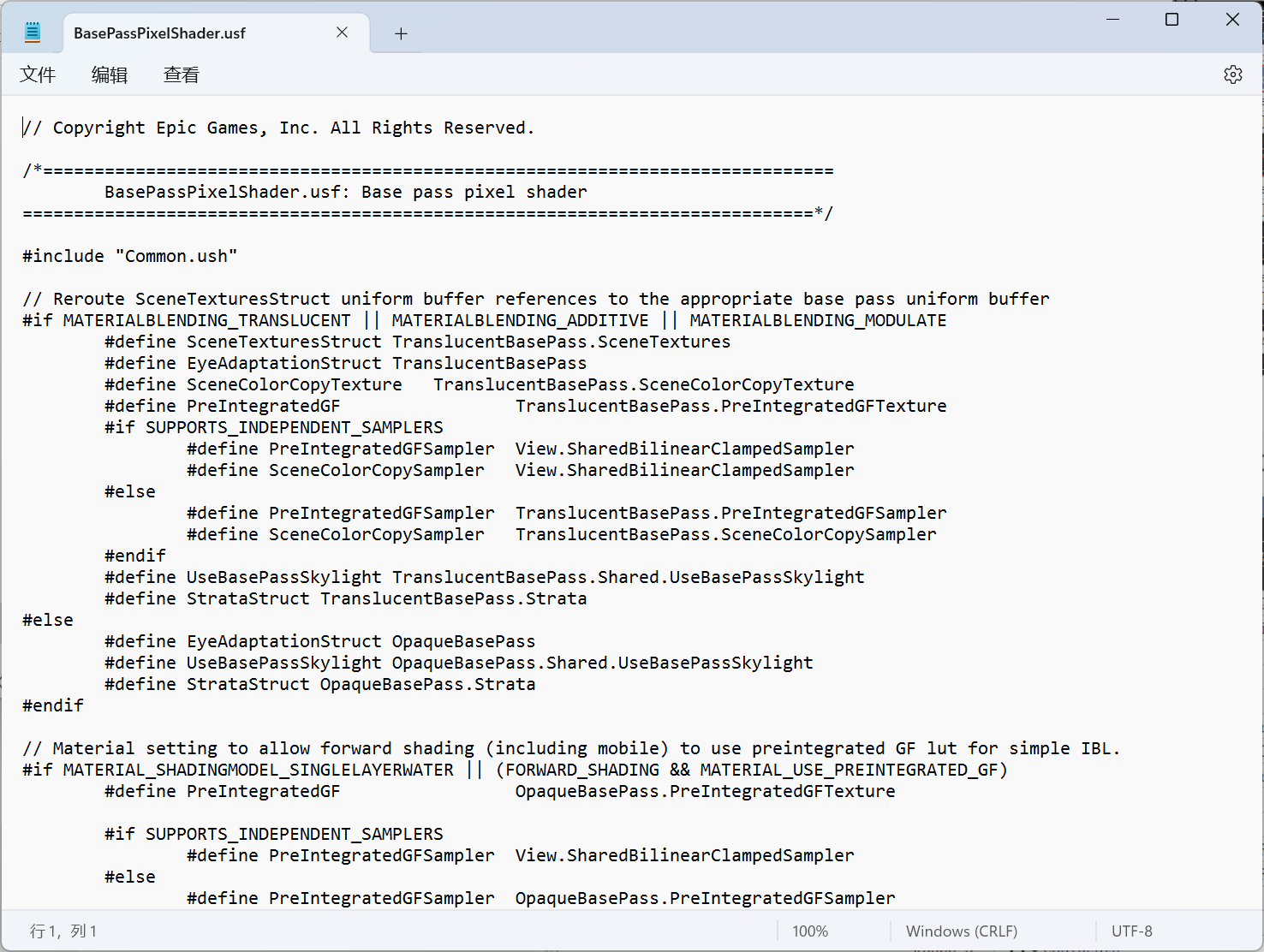Click the 行1, 列1 cursor position indicator
This screenshot has height=952, width=1264.
point(63,931)
